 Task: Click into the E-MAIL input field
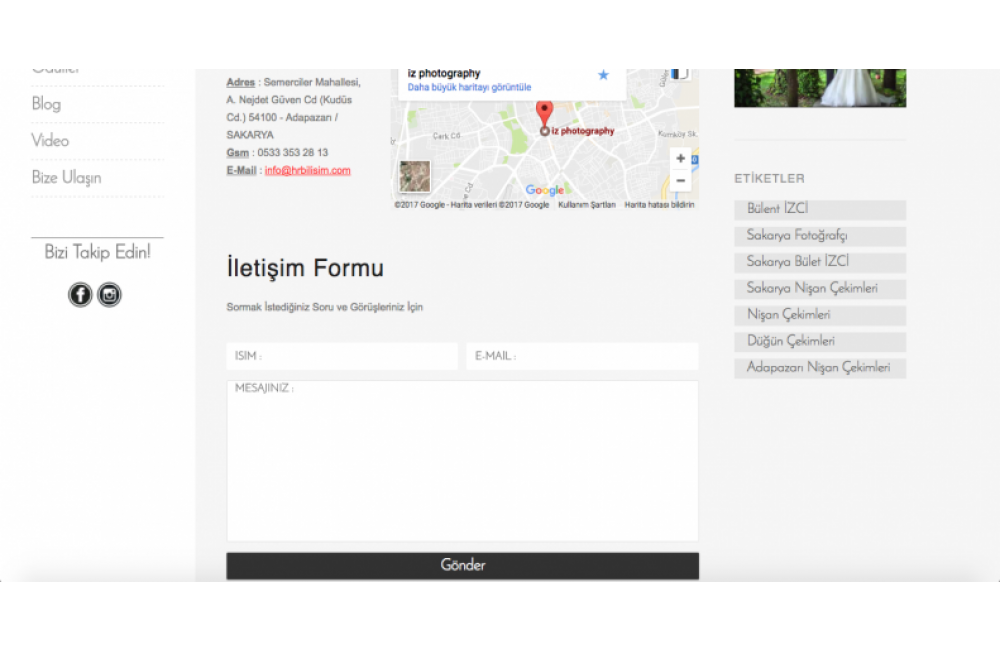581,356
